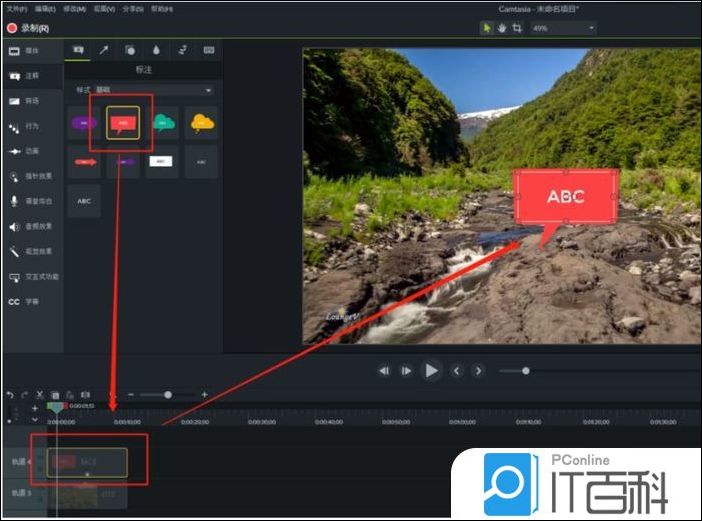
Task: Step back one frame in preview
Action: (384, 371)
